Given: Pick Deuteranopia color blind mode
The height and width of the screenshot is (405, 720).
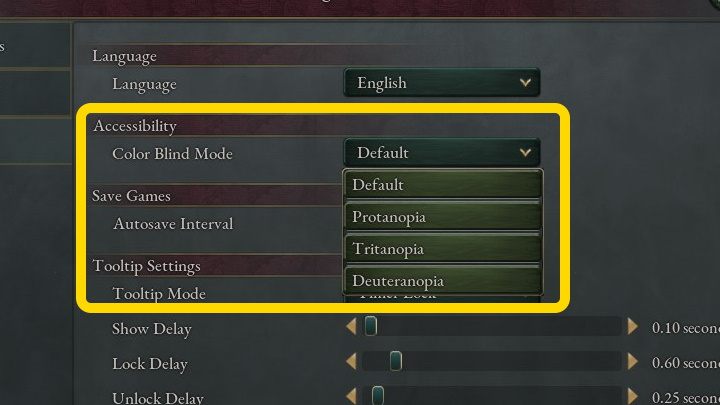Looking at the screenshot, I should [443, 281].
